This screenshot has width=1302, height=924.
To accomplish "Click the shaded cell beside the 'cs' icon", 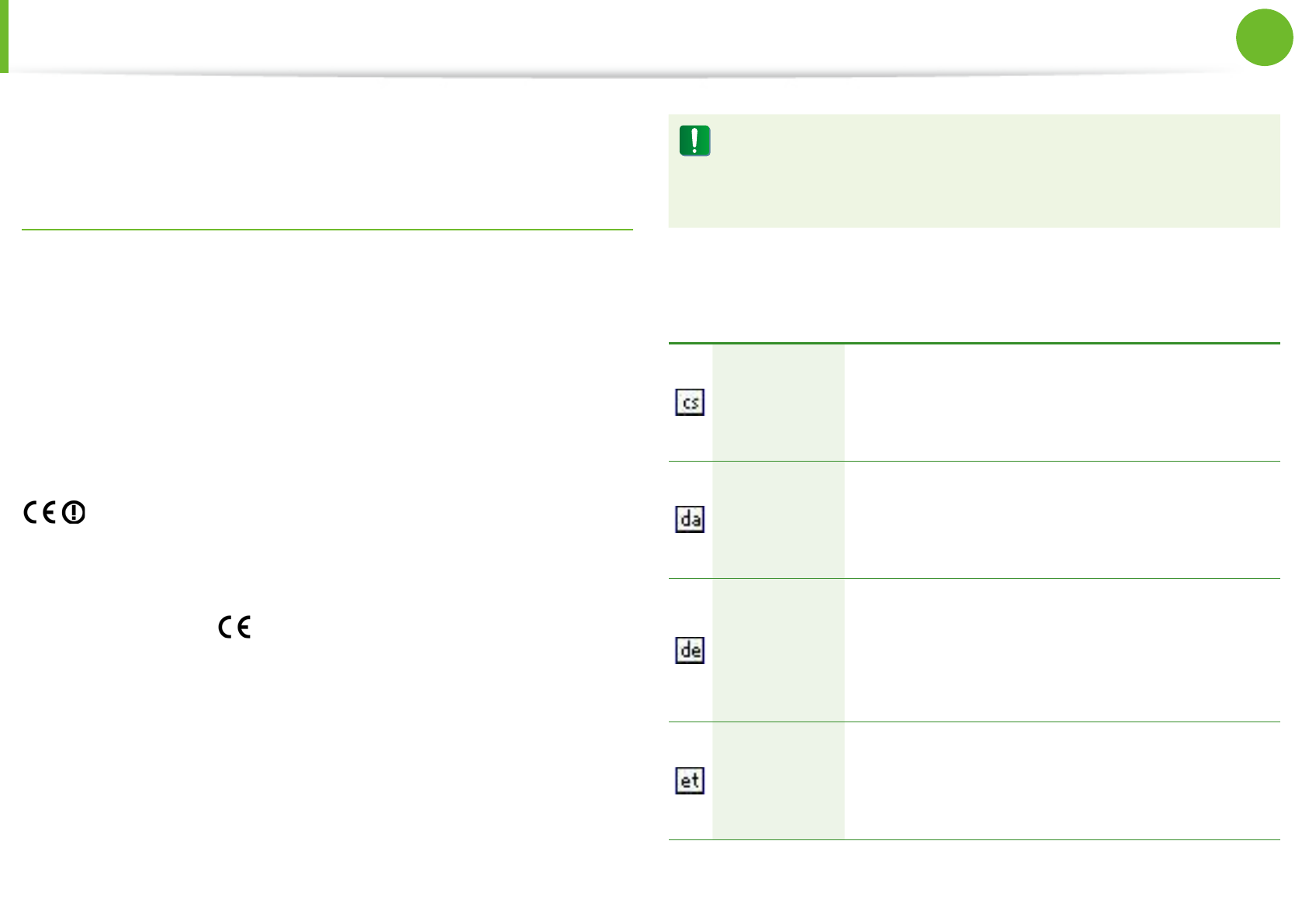I will click(778, 403).
